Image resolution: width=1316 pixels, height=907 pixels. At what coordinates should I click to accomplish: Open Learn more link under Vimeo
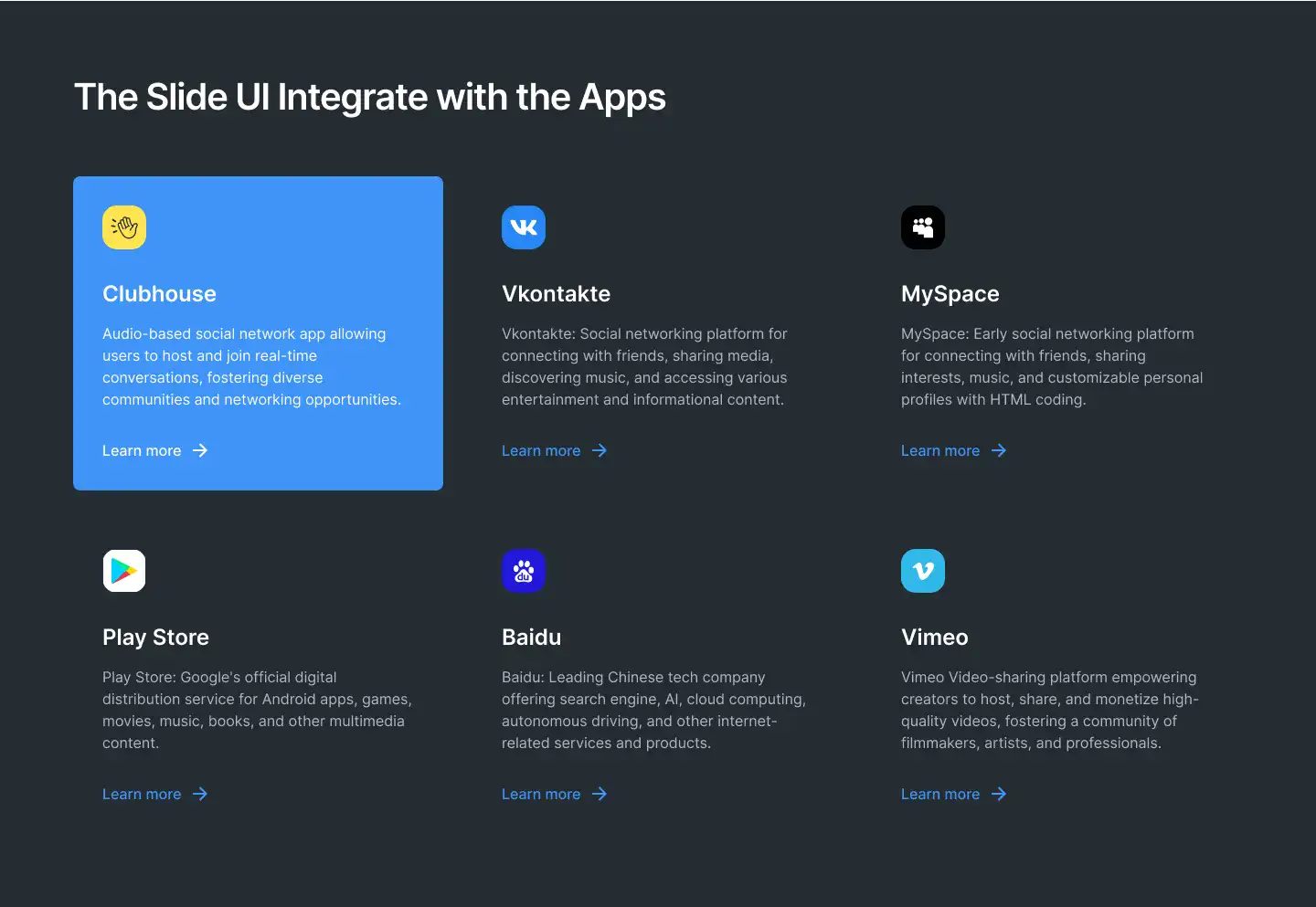(954, 794)
